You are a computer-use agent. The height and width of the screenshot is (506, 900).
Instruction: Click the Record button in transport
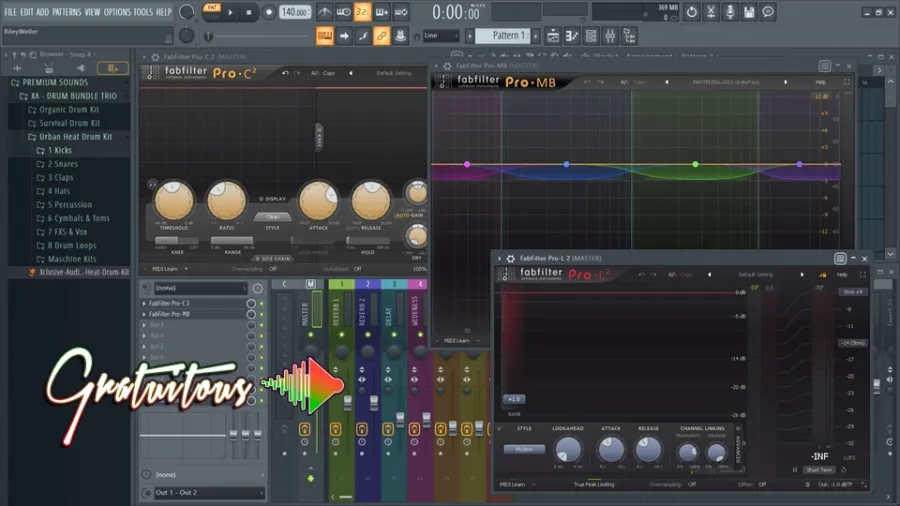point(269,13)
